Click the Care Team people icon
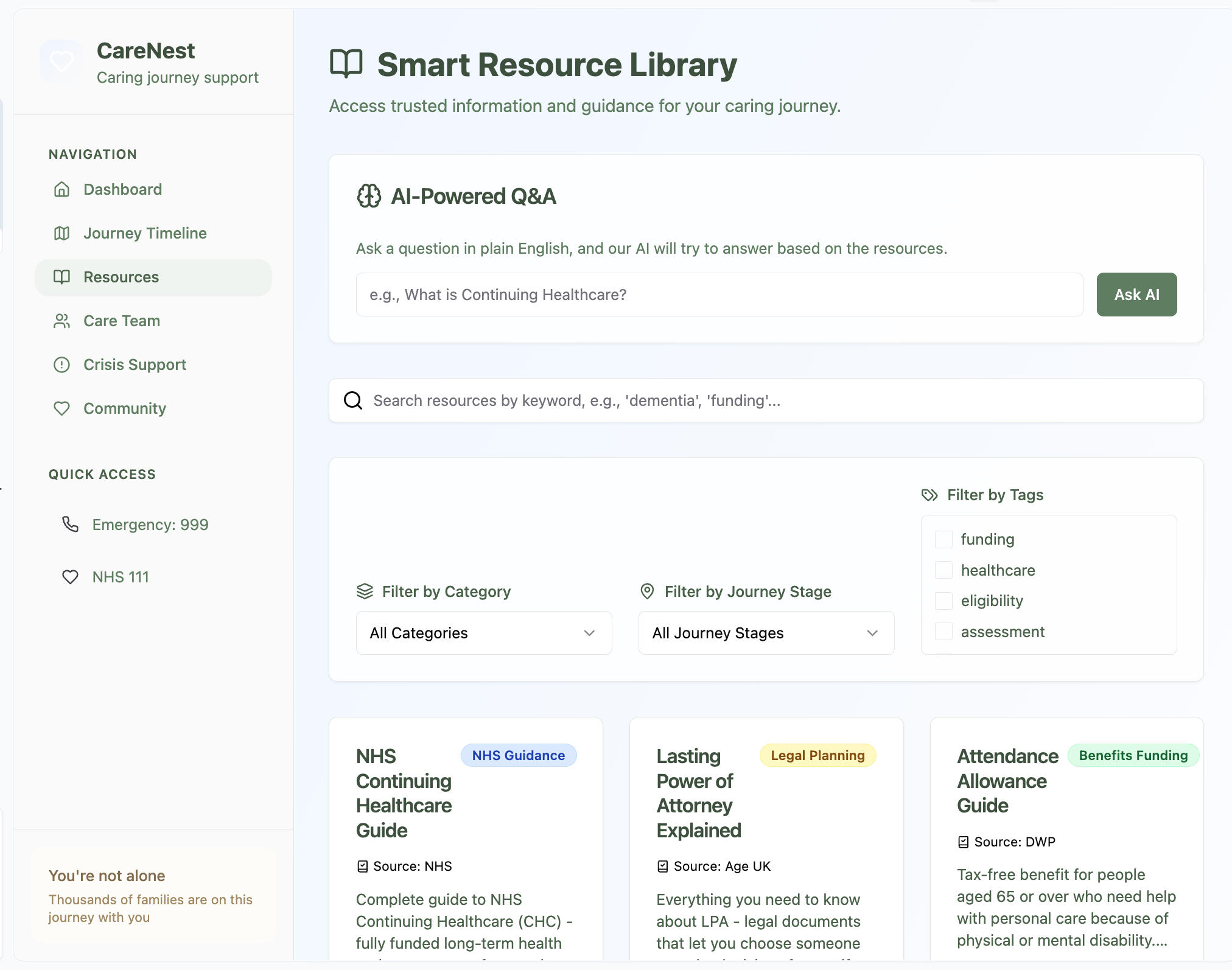The image size is (1232, 970). click(61, 321)
